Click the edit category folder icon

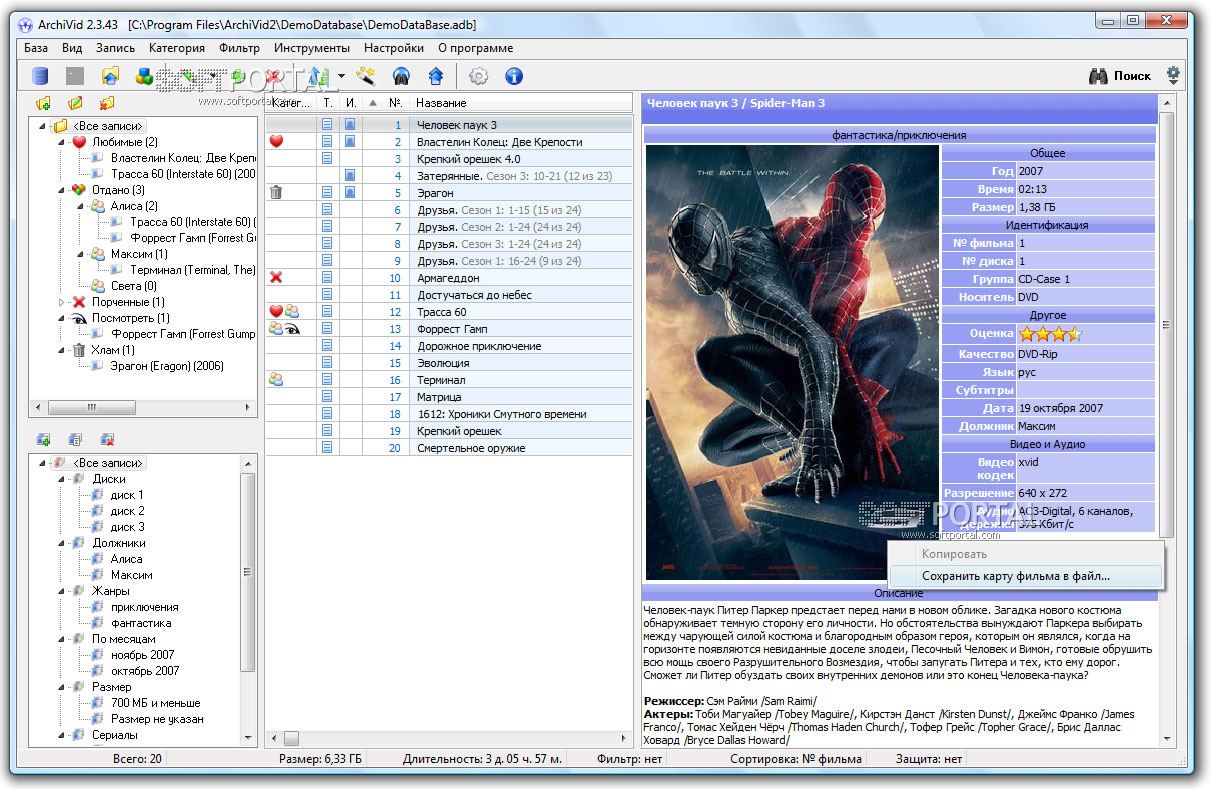tap(75, 103)
